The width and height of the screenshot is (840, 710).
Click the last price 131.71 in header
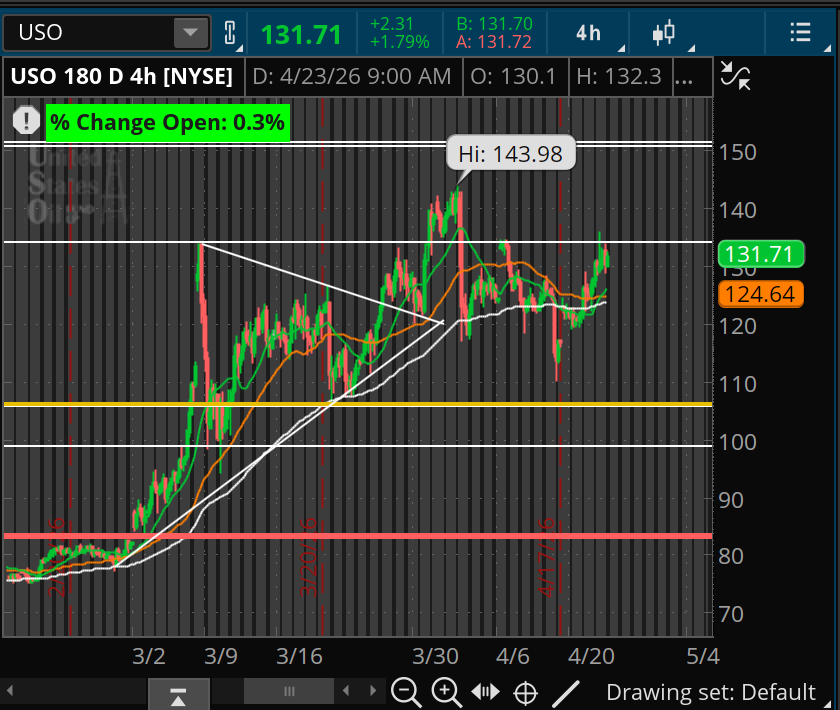click(x=301, y=35)
